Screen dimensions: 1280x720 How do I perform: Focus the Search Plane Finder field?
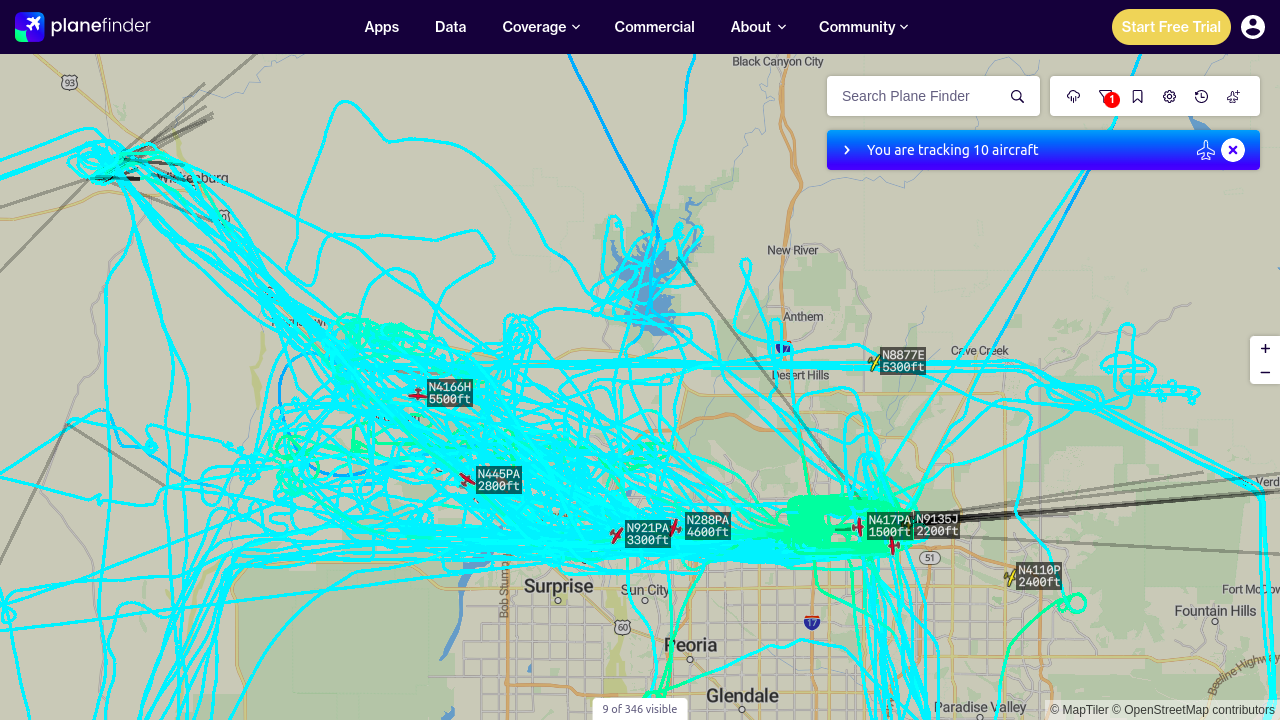[920, 96]
